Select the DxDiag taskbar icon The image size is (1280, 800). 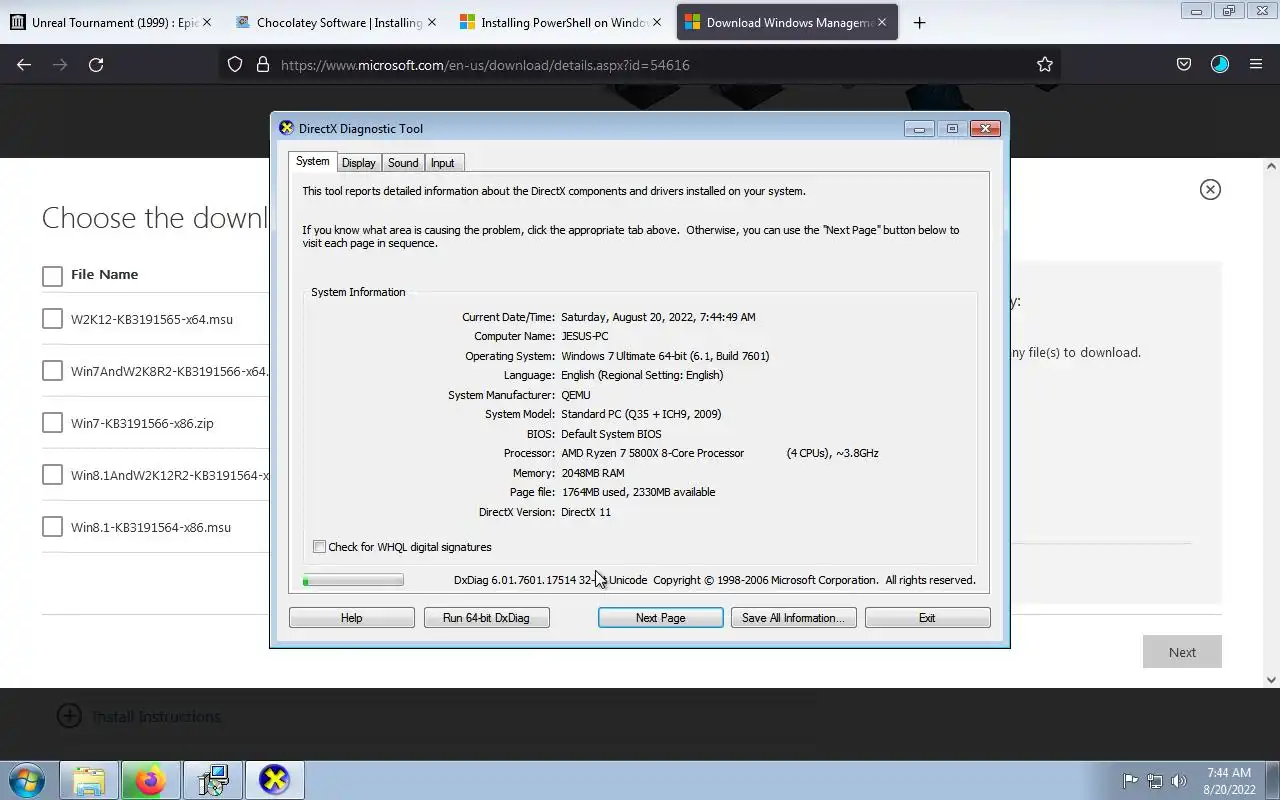[x=274, y=780]
